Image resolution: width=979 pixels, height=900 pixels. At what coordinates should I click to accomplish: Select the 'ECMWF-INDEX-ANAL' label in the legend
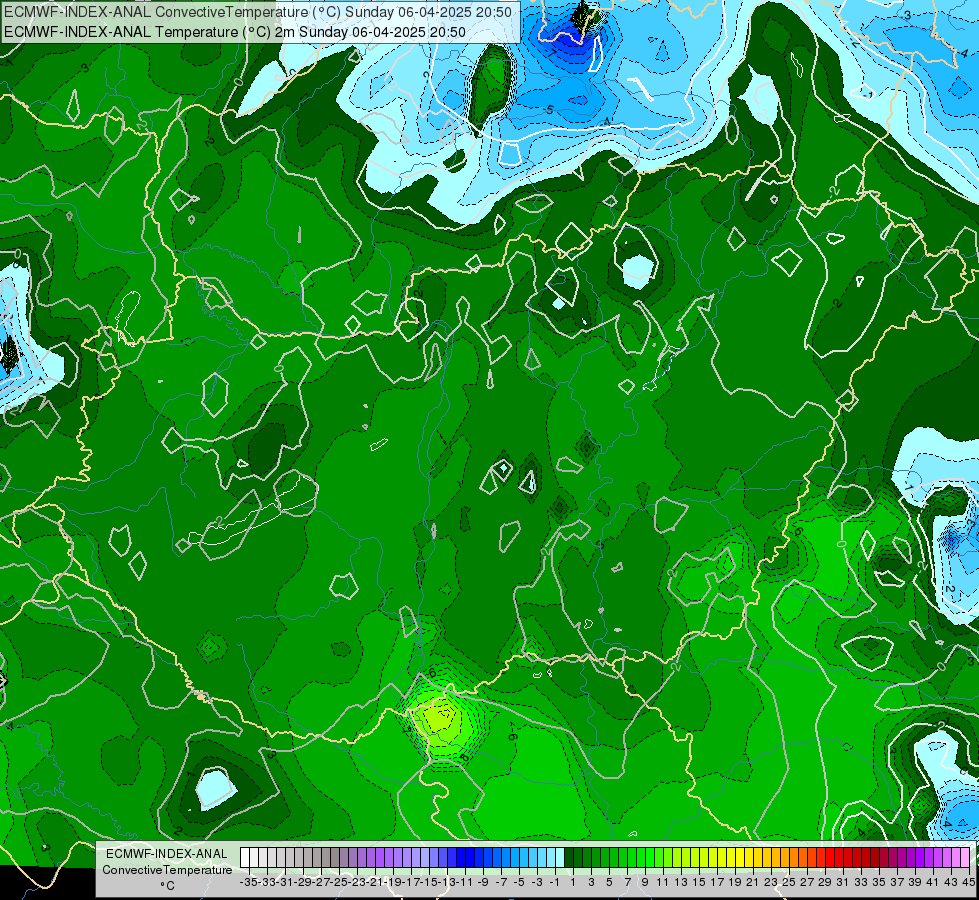point(167,854)
